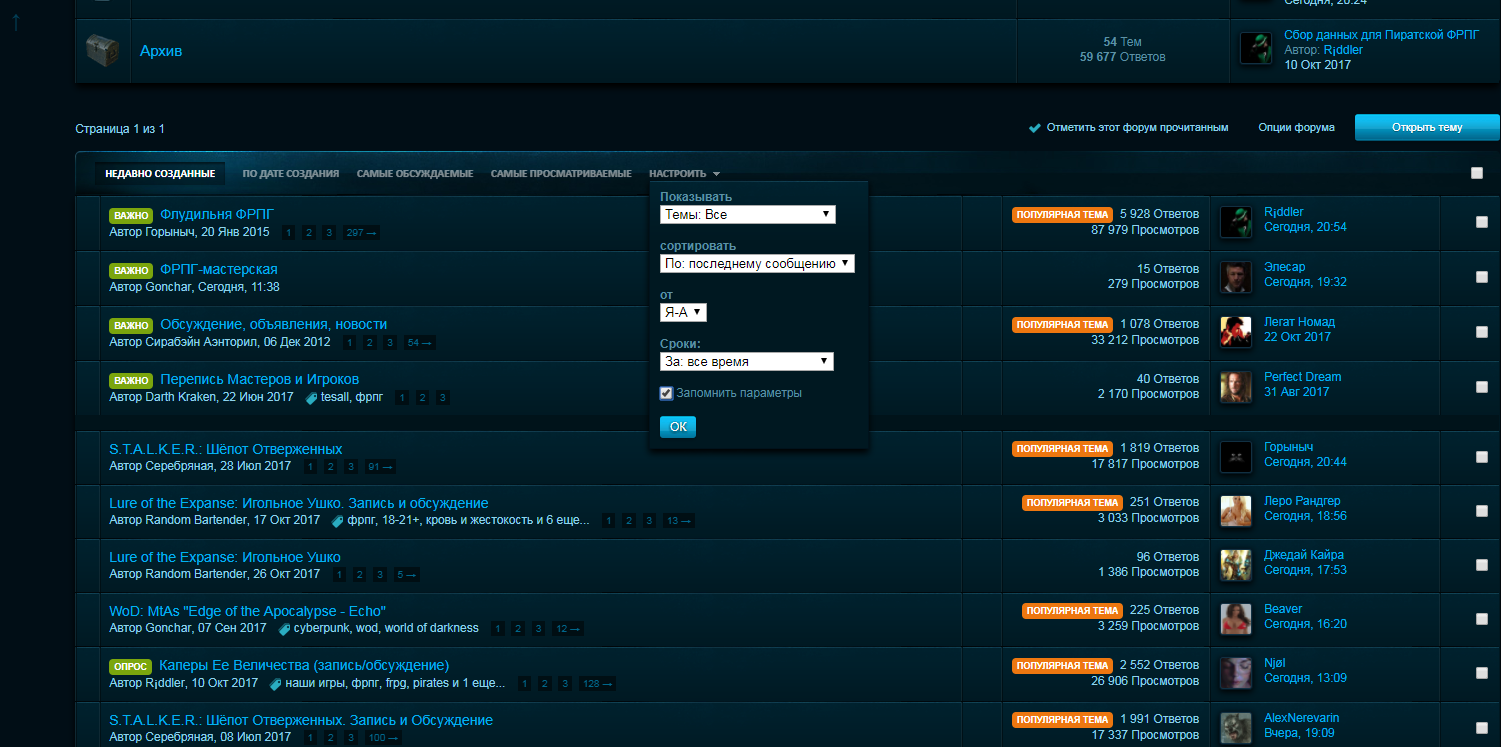The width and height of the screenshot is (1501, 747).
Task: Select the По дате создания tab
Action: click(x=291, y=174)
